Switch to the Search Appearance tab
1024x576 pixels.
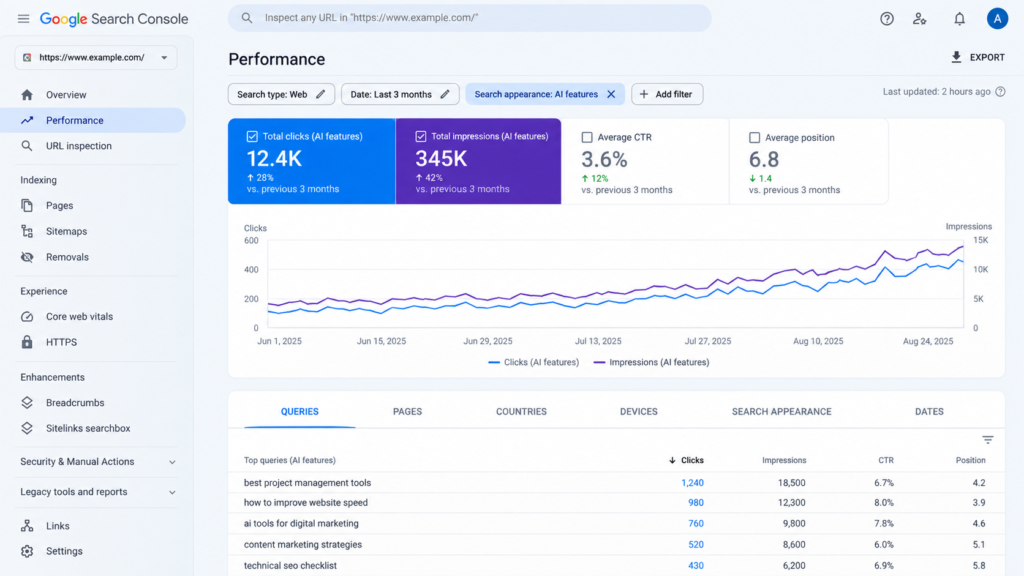tap(782, 412)
